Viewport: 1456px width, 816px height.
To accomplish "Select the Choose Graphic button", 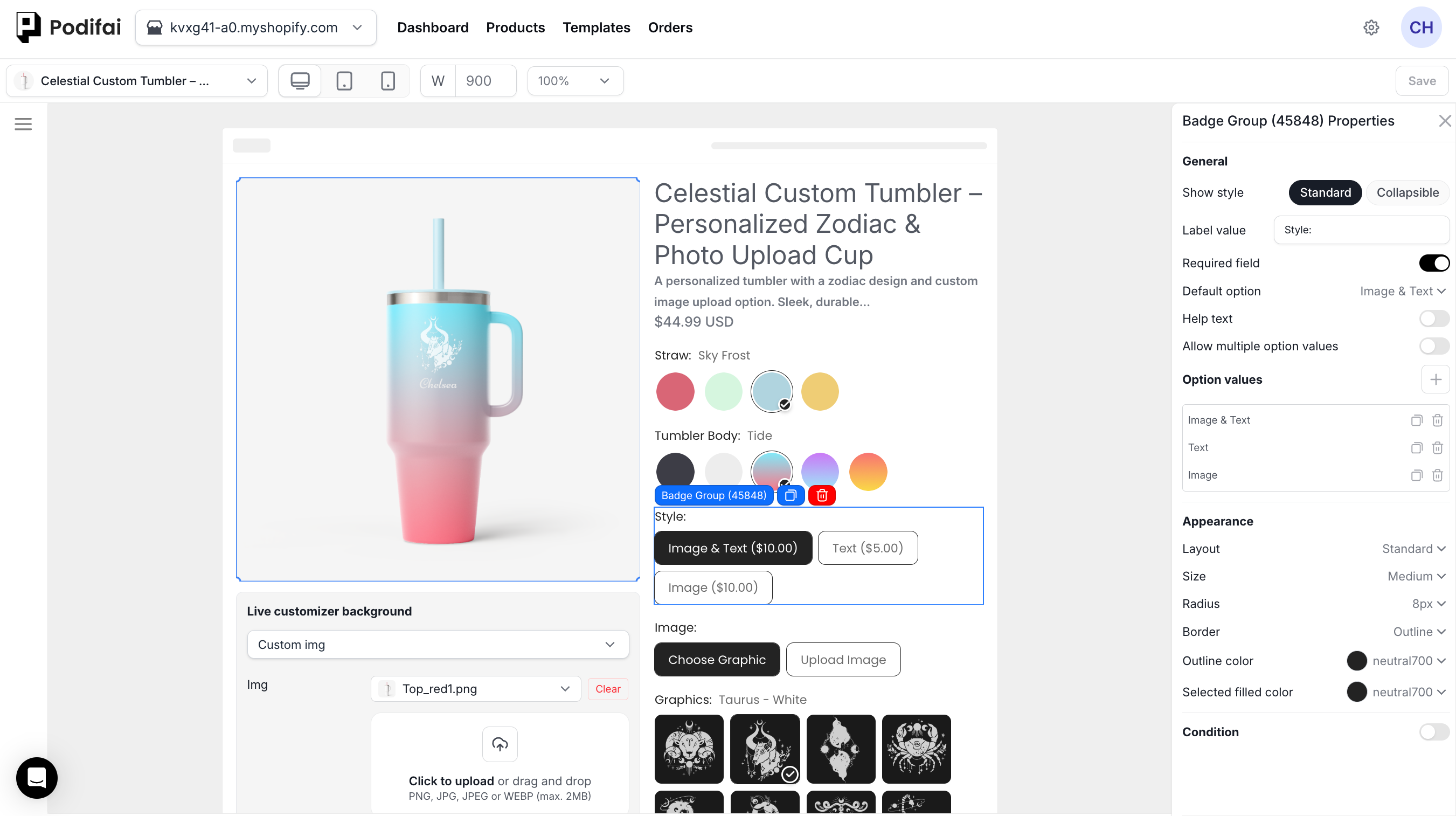I will [x=717, y=659].
